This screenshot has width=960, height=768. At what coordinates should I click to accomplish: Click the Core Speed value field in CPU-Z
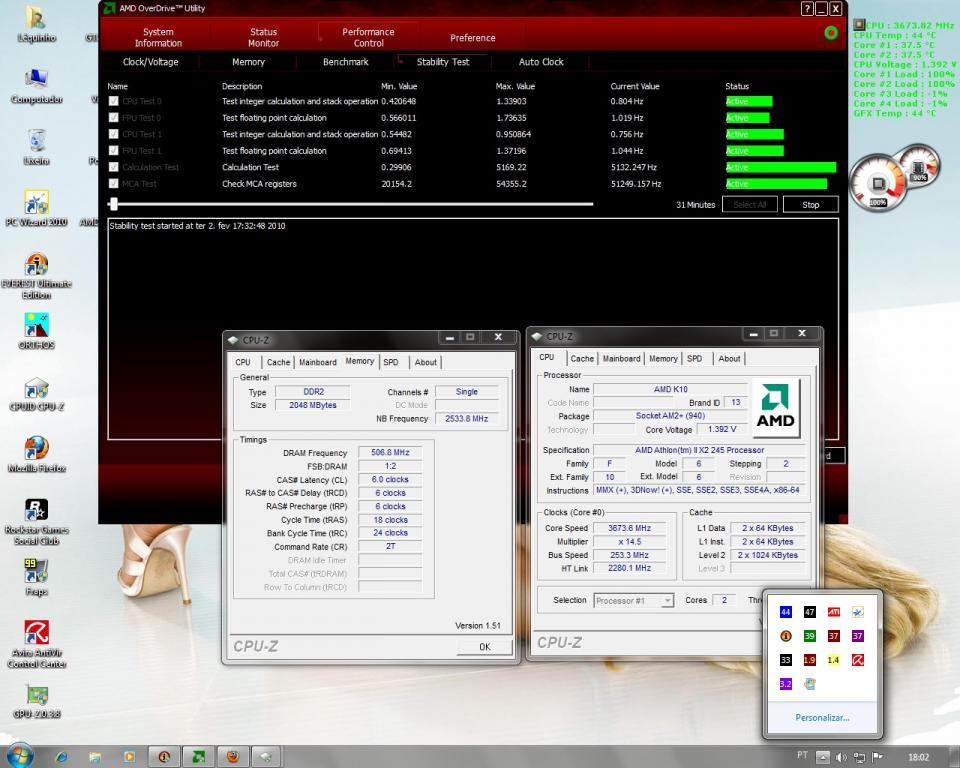click(629, 528)
